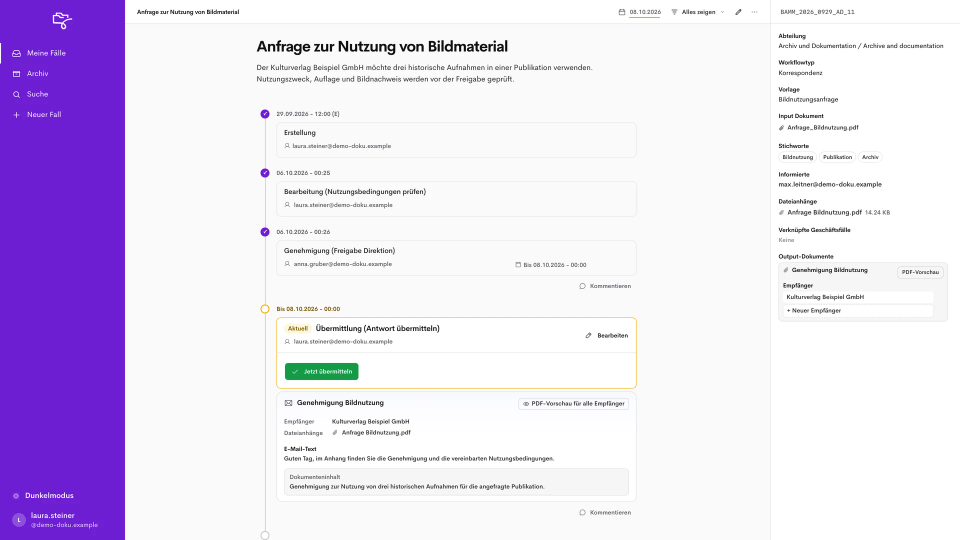960x540 pixels.
Task: Click the eye icon in the PDF-Vorschau button
Action: 526,404
